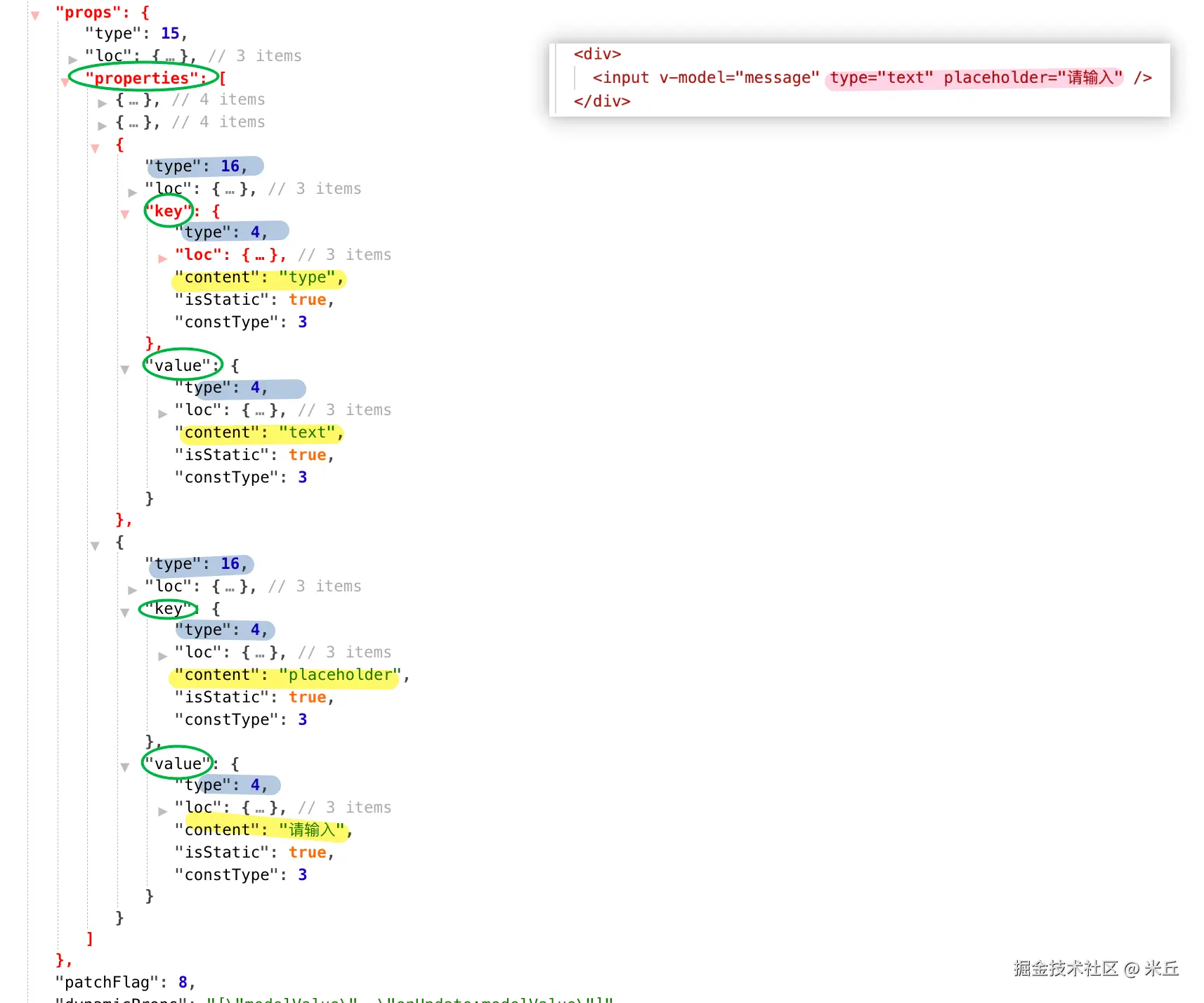This screenshot has height=1003, width=1204.
Task: Collapse the "key" node containing content "placeholder"
Action: [x=125, y=612]
